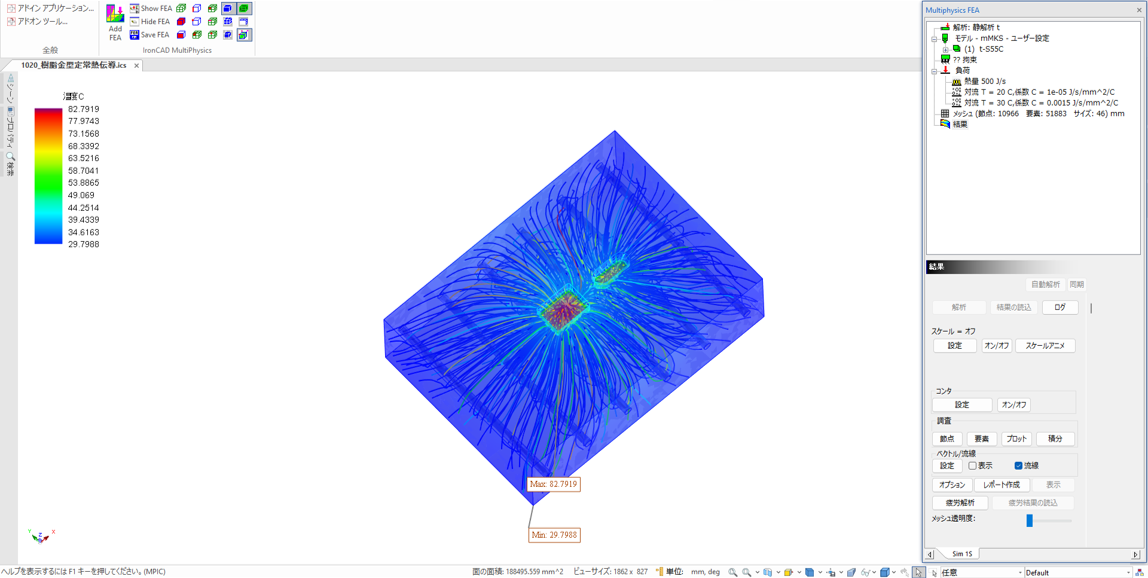Open アドオン ツール add-on tools
The height and width of the screenshot is (578, 1148).
[38, 21]
